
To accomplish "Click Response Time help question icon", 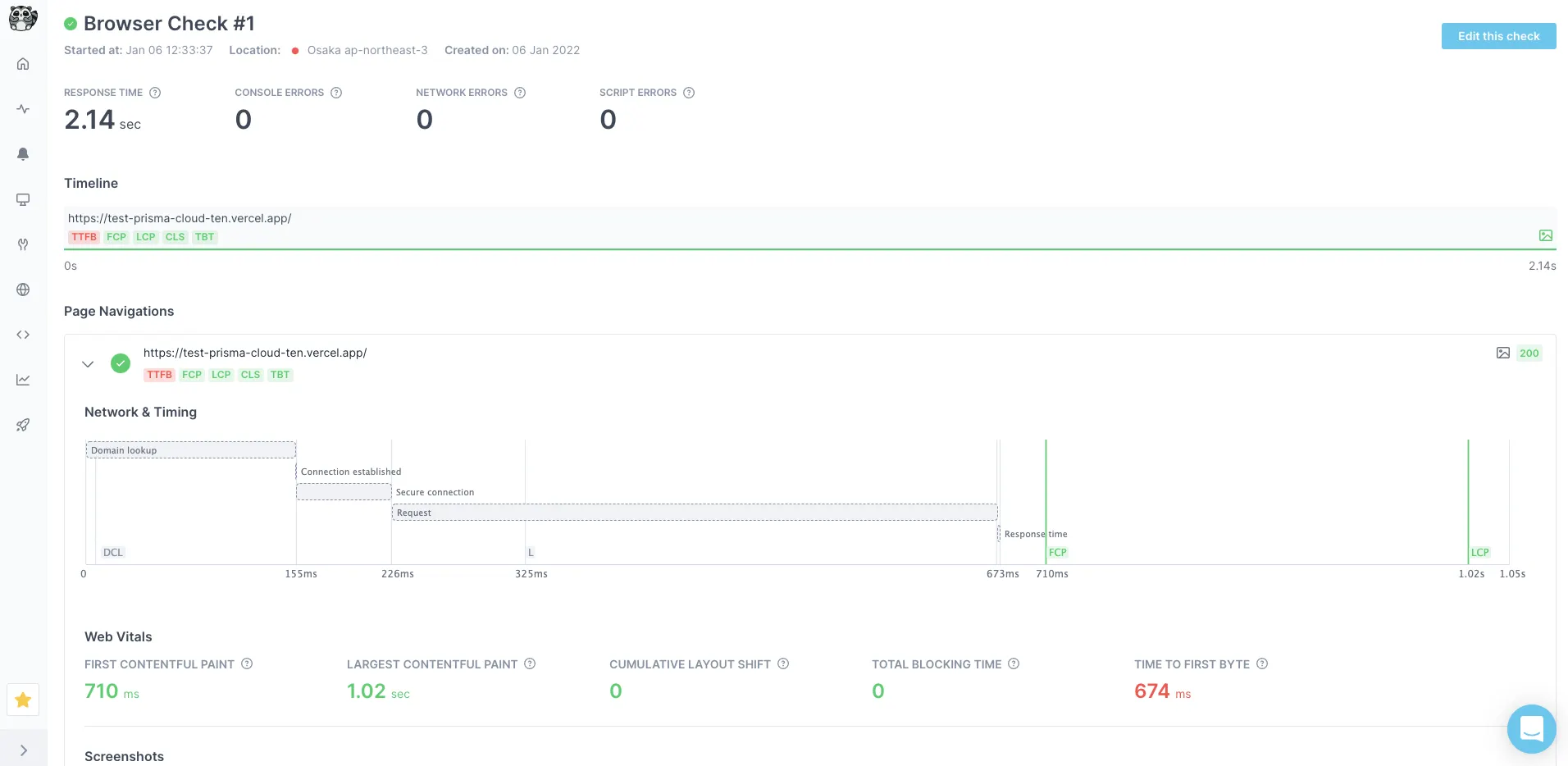I will tap(155, 93).
